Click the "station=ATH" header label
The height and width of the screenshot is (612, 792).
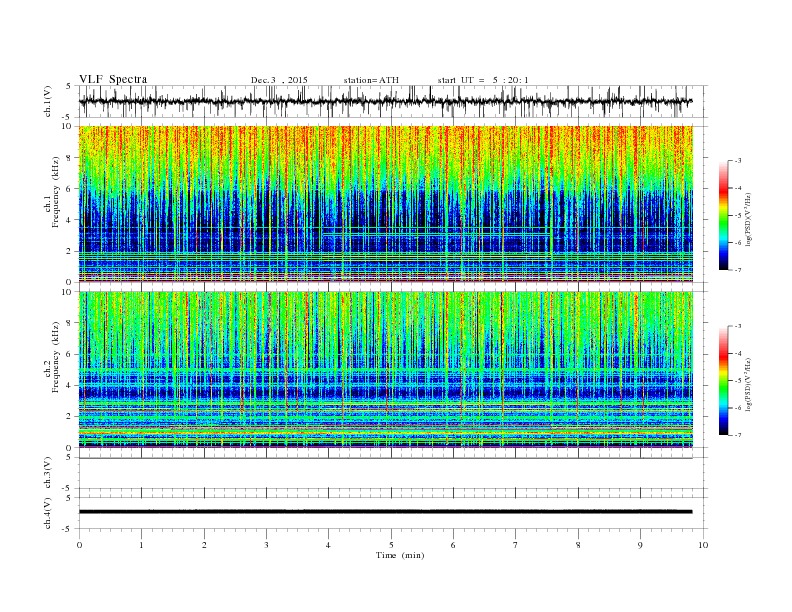[371, 80]
